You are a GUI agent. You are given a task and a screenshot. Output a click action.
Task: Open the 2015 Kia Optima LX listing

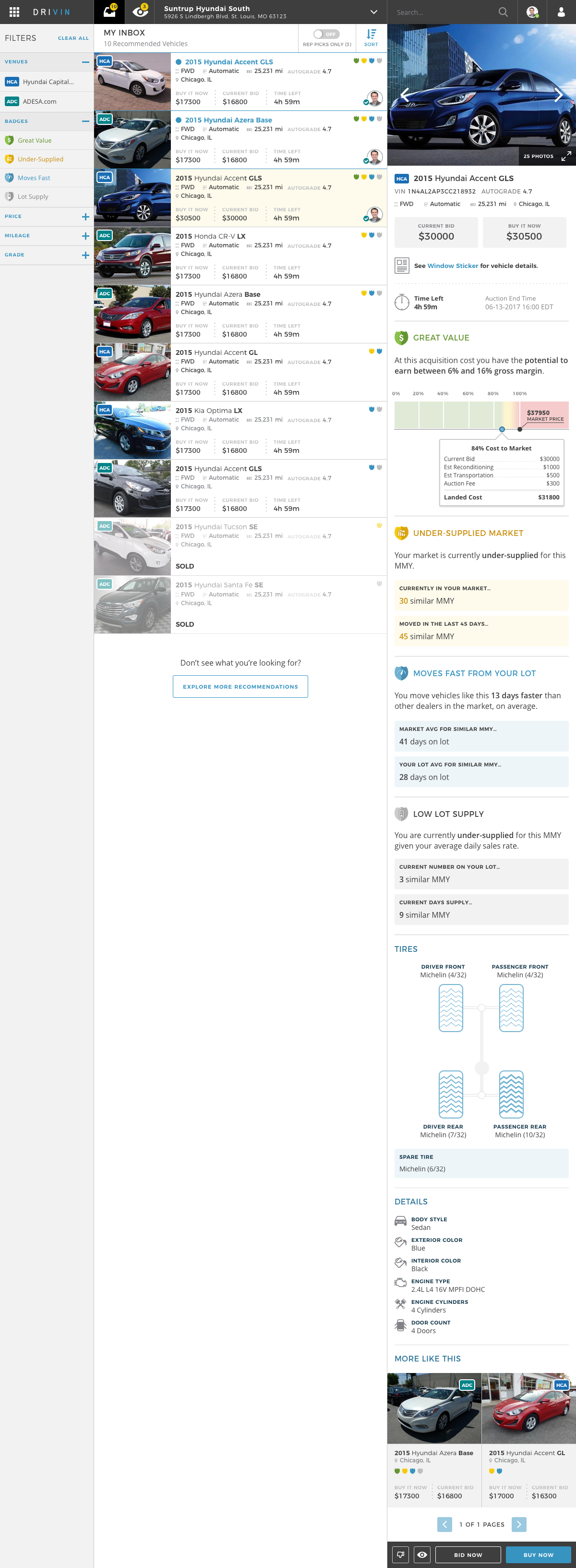240,430
